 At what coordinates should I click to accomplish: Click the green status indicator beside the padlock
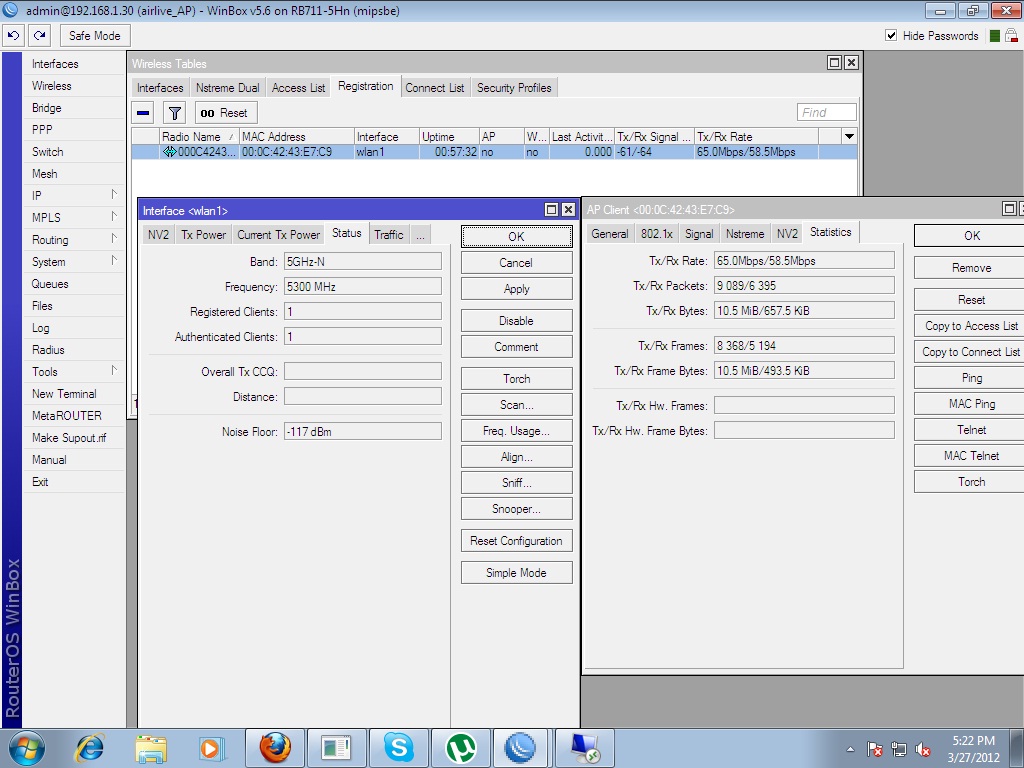coord(995,36)
